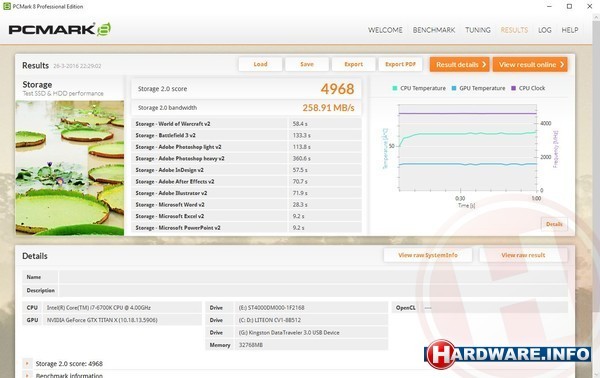This screenshot has width=600, height=378.
Task: Click View raw SystemInfo
Action: click(x=428, y=255)
